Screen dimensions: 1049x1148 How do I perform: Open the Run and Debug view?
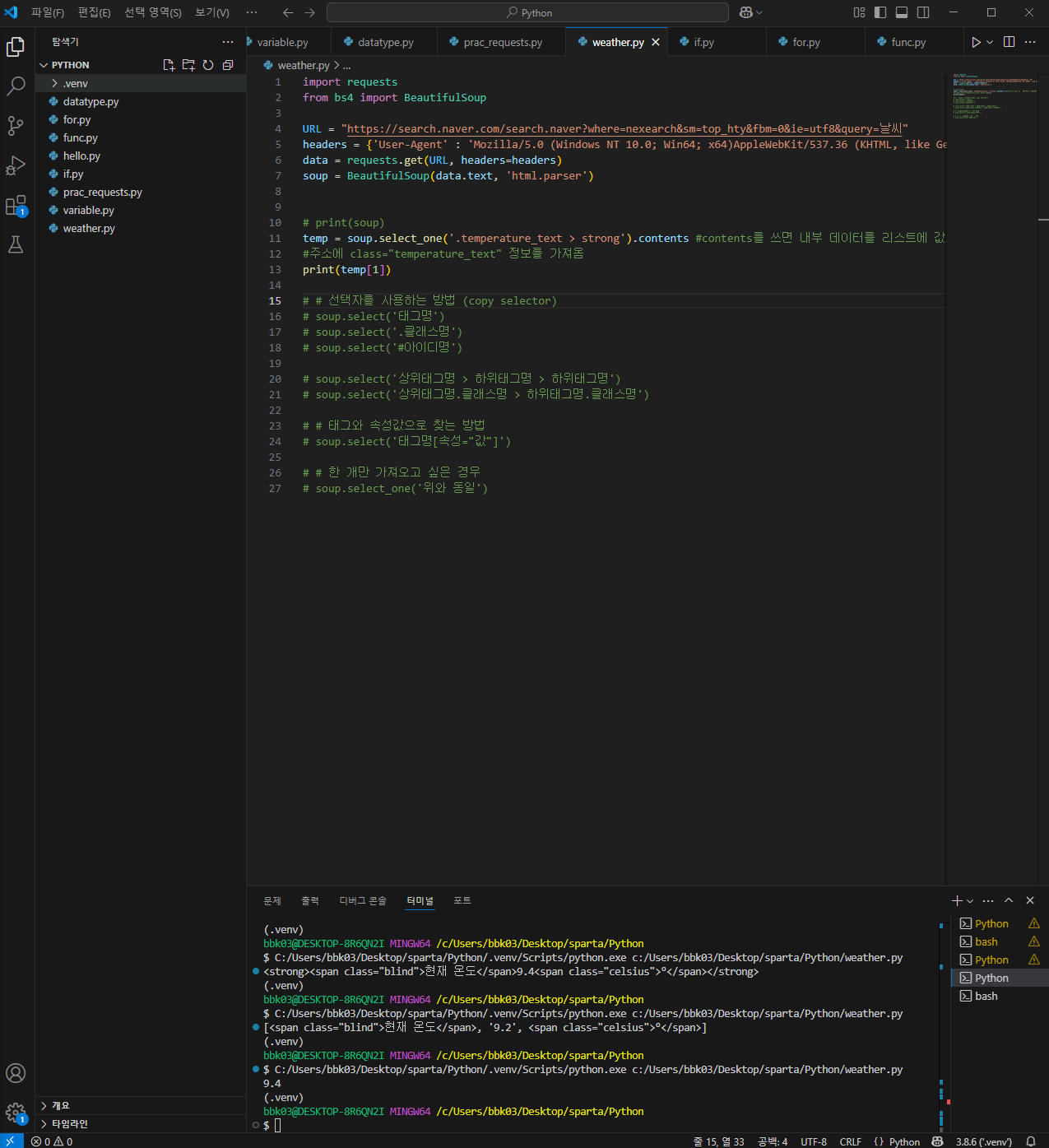coord(16,165)
